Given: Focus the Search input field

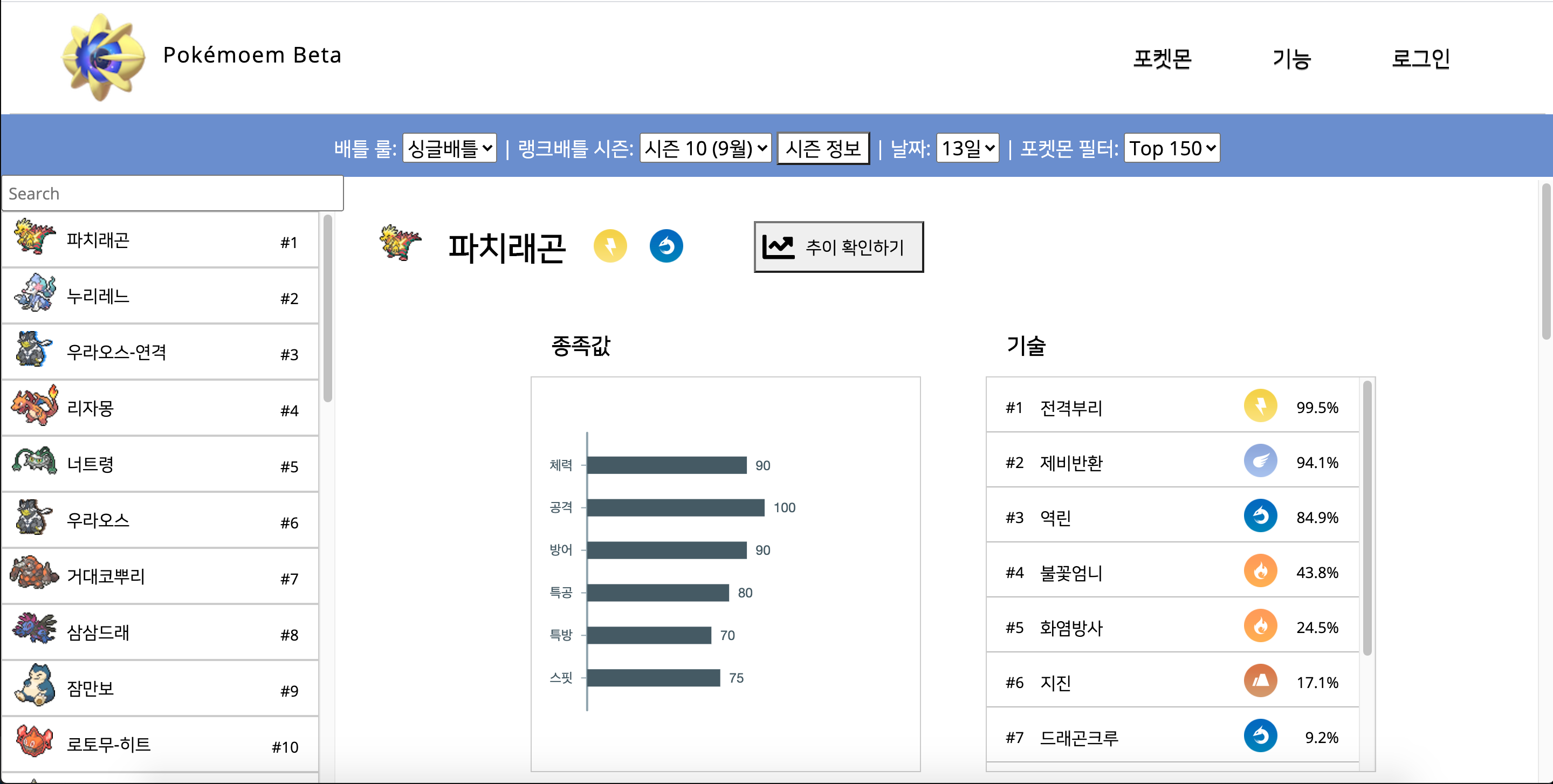Looking at the screenshot, I should [x=173, y=194].
